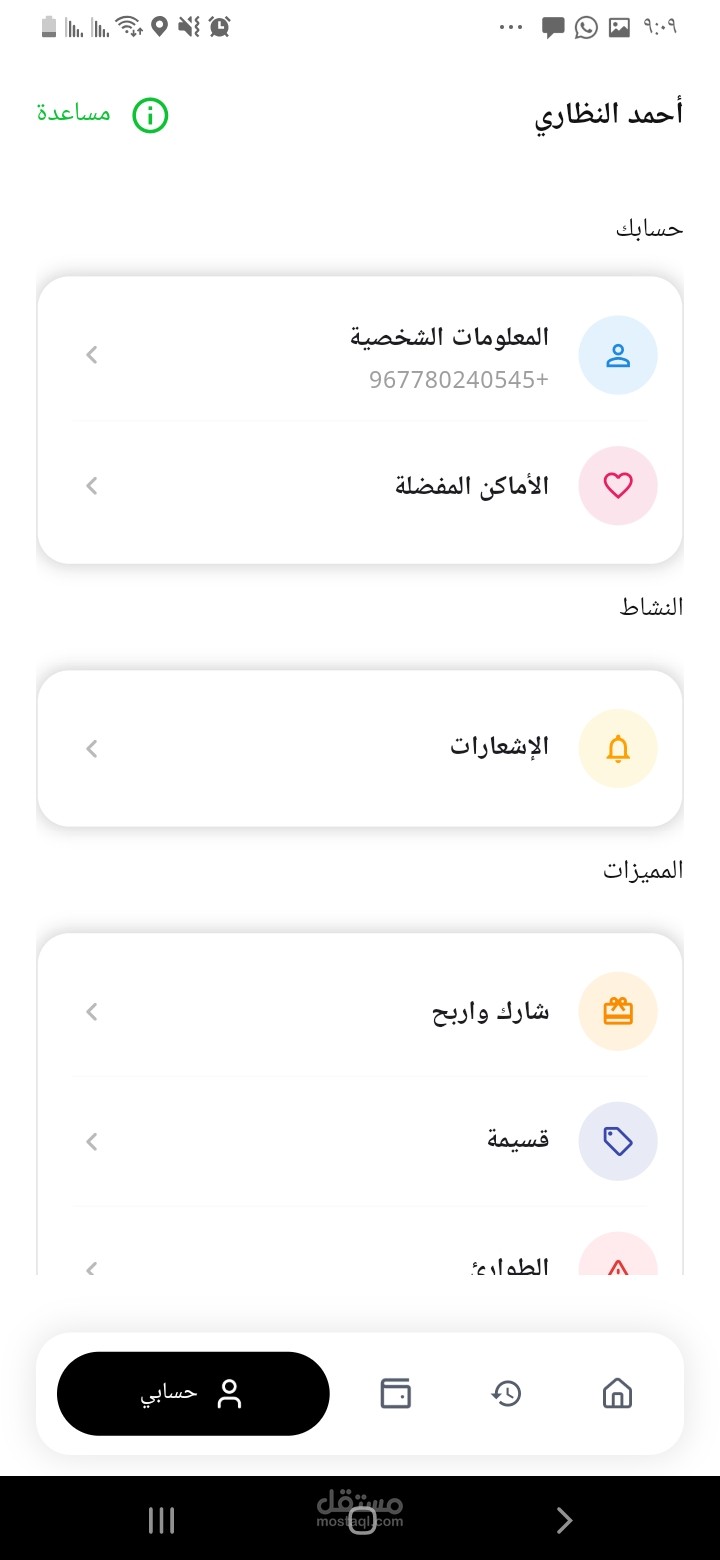The image size is (720, 1560).
Task: Tap the yellow notifications bell icon
Action: tap(618, 748)
